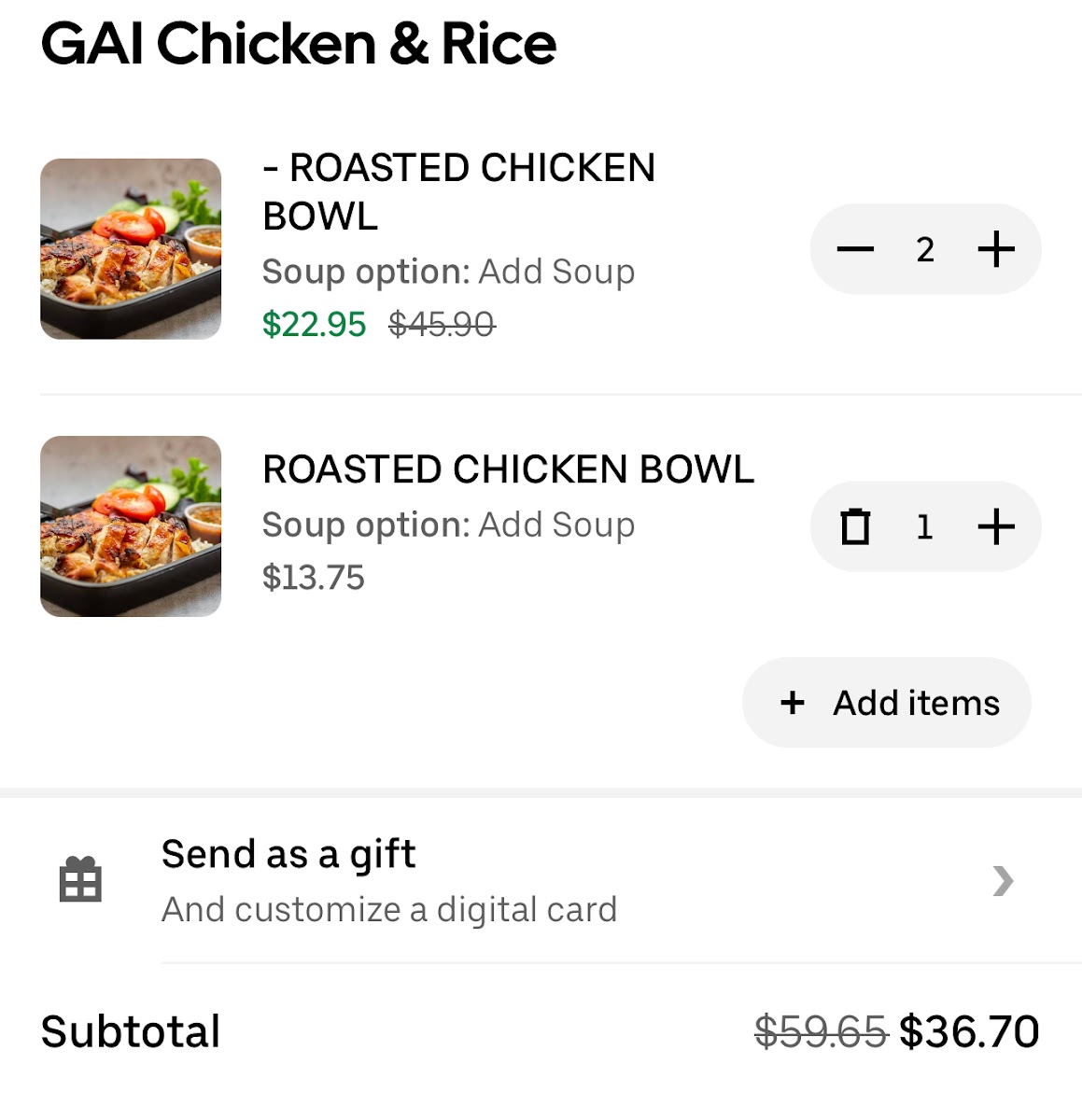Edit Soup option on the $13.75 bowl

[448, 525]
